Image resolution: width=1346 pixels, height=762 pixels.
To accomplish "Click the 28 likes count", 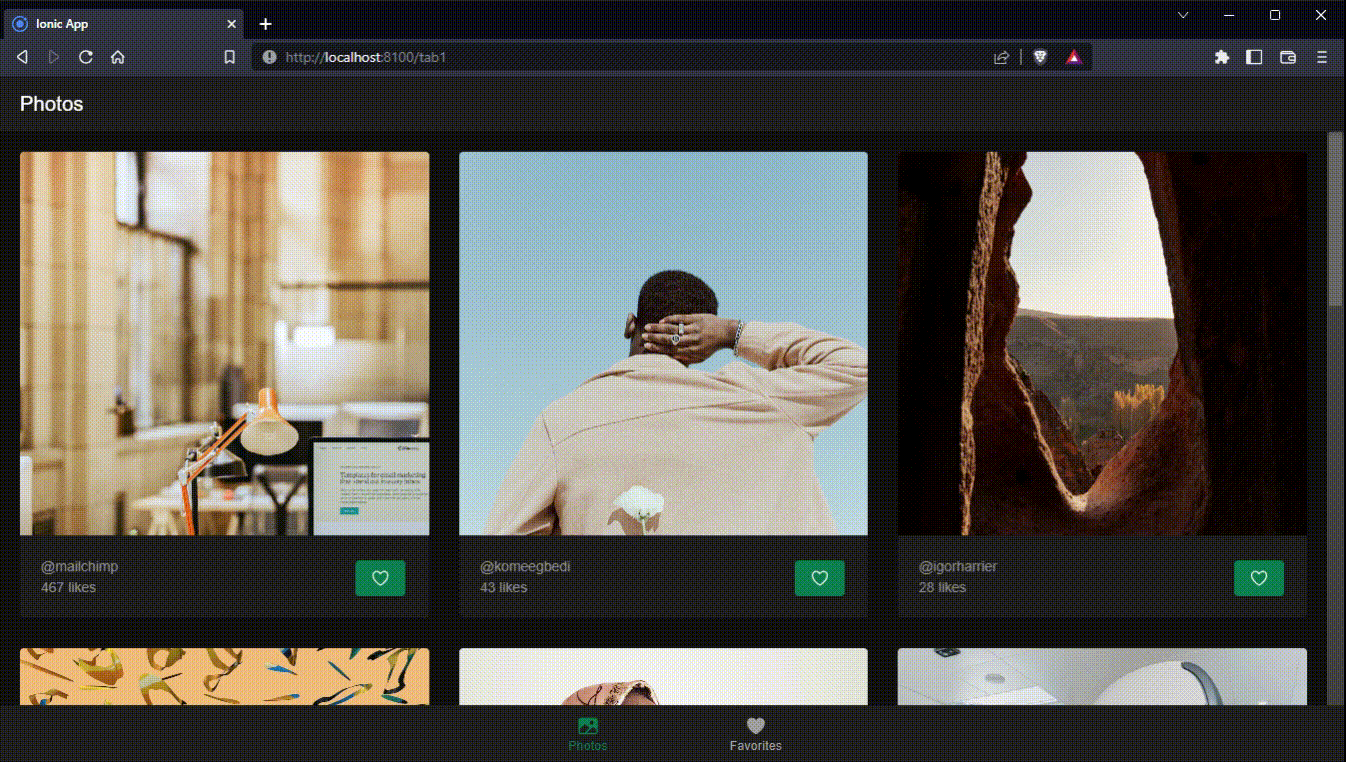I will click(942, 587).
